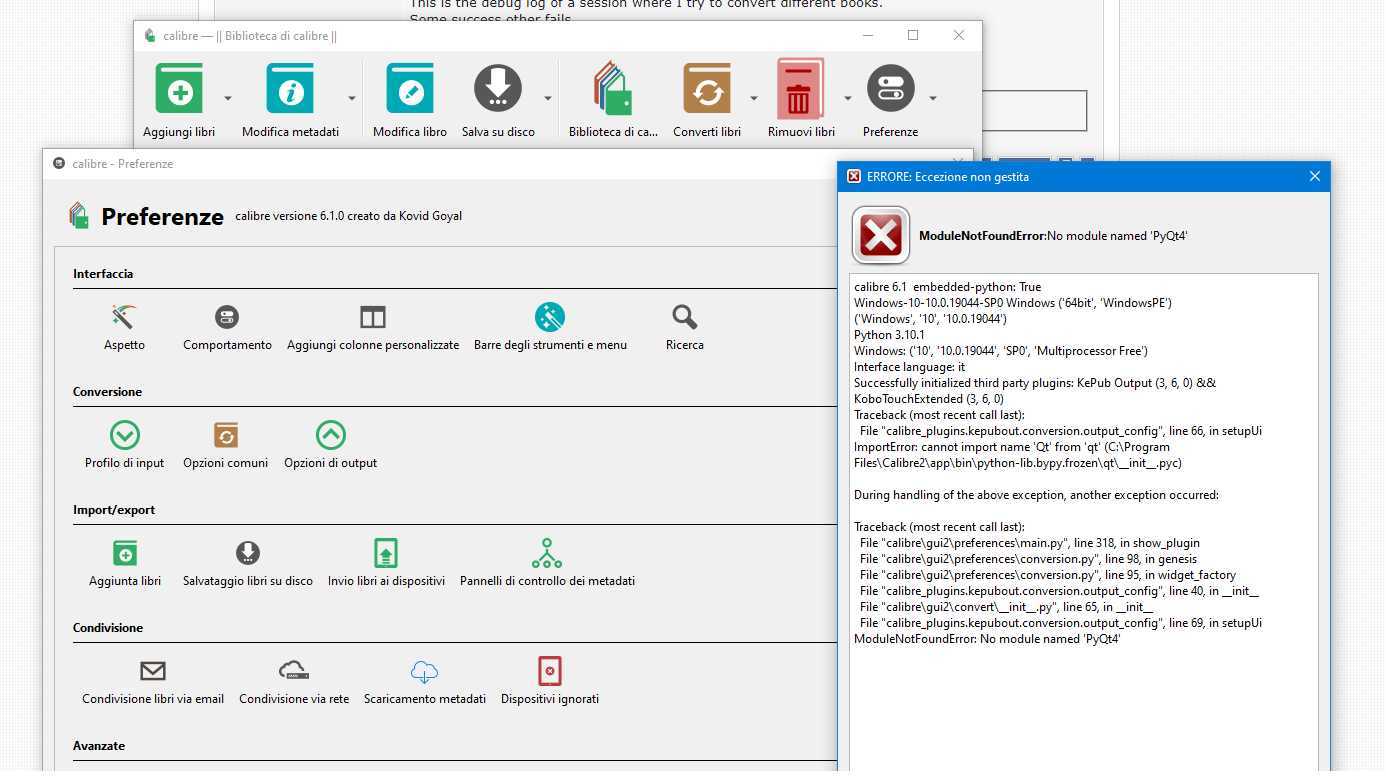This screenshot has width=1386, height=777.
Task: Open the Biblioteca di calibre library icon
Action: pyautogui.click(x=613, y=89)
